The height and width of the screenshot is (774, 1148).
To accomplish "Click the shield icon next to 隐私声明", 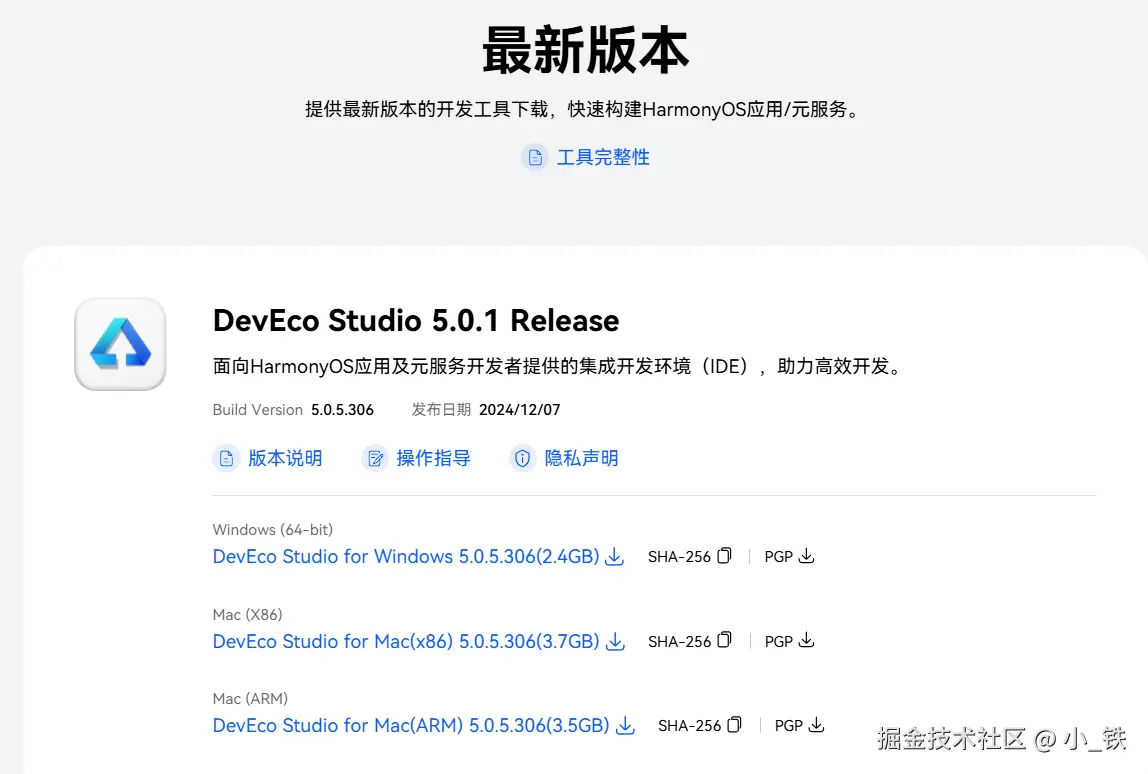I will 523,458.
